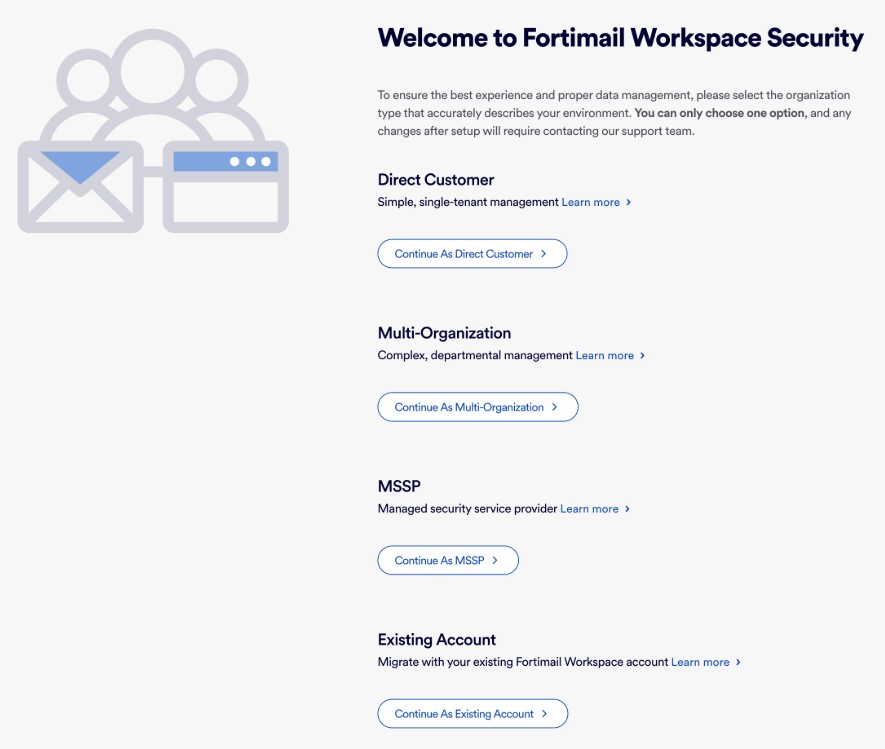
Task: Follow Learn more for managed security service provider
Action: click(589, 509)
